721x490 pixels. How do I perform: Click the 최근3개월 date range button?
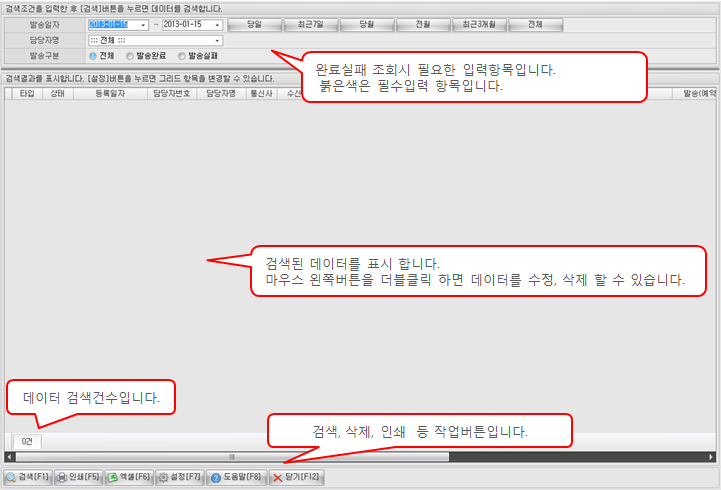[x=479, y=25]
